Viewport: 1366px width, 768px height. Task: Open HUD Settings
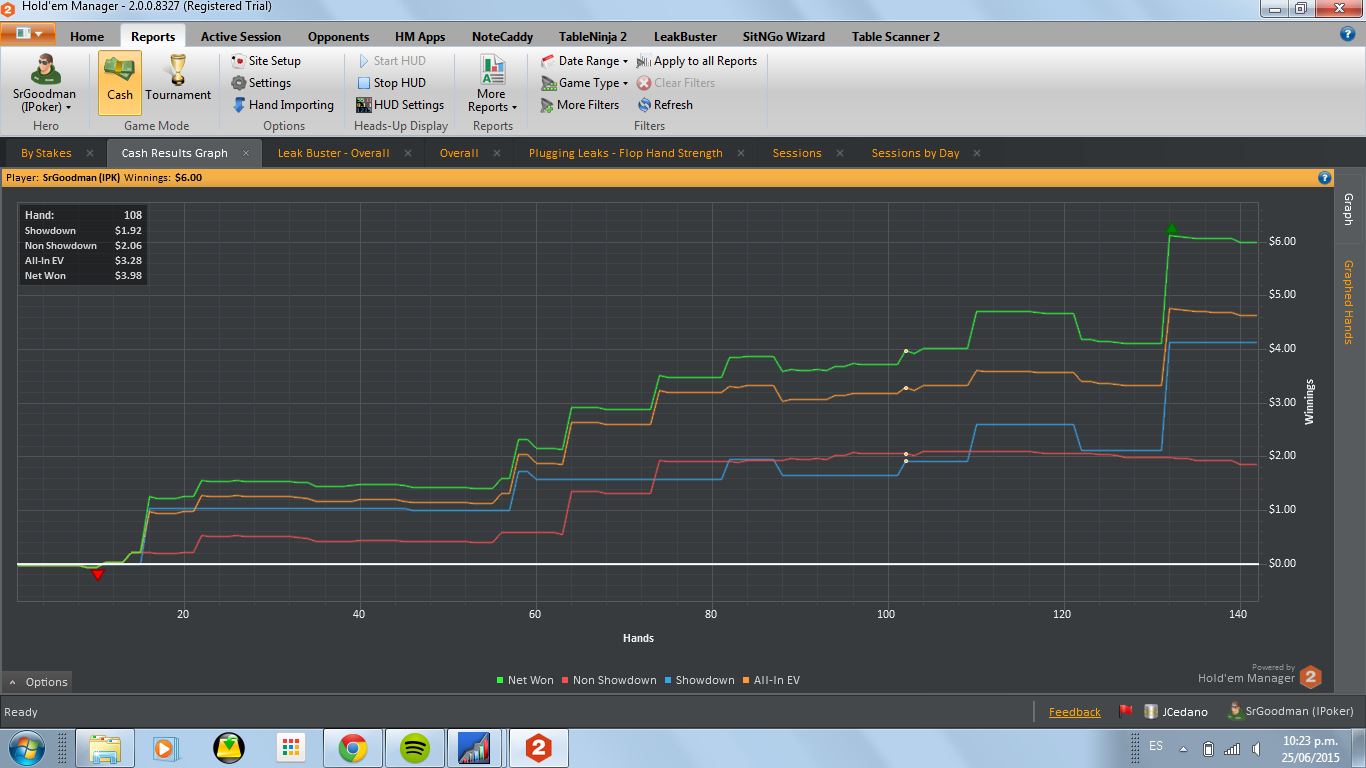point(400,105)
